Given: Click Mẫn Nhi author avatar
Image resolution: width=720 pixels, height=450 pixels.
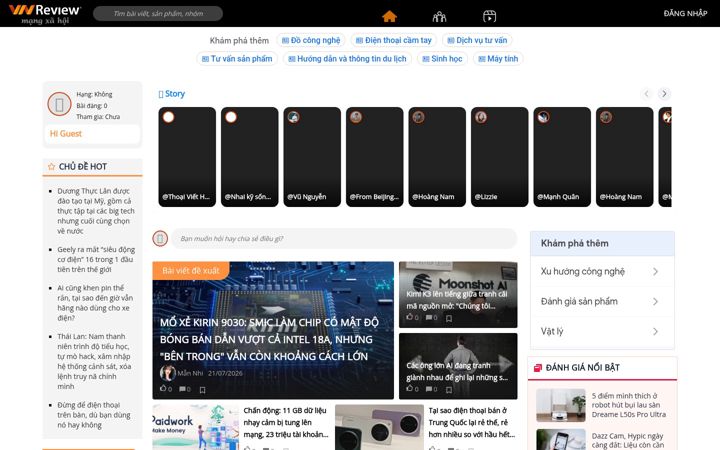Looking at the screenshot, I should [168, 373].
